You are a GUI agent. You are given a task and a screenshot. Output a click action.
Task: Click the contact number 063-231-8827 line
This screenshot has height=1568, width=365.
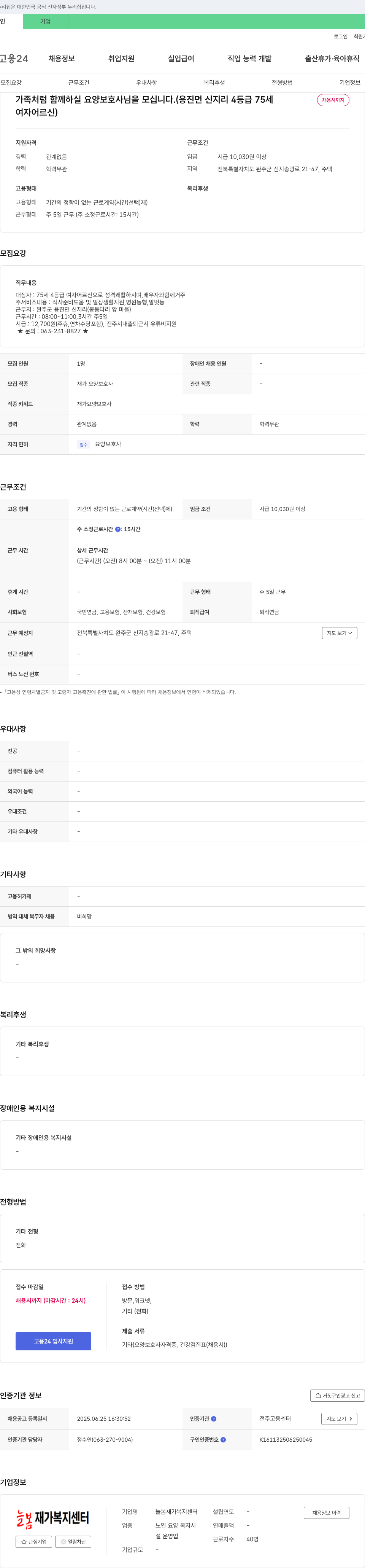[x=53, y=331]
